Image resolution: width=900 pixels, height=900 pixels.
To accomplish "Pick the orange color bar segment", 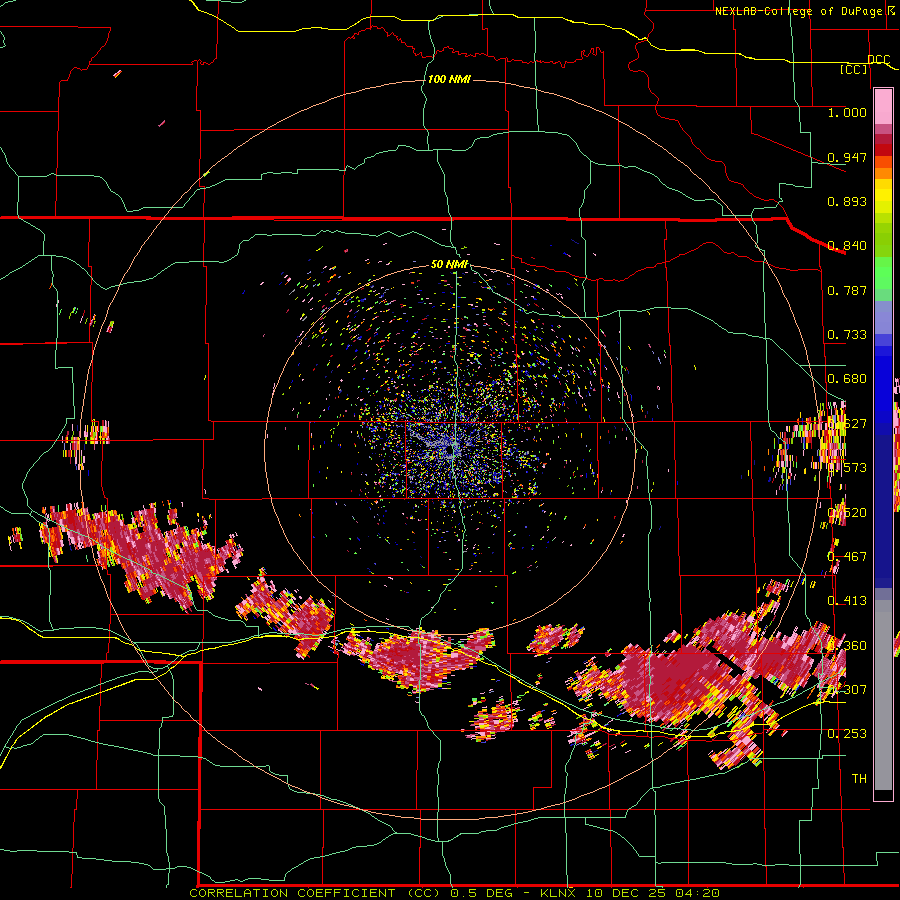I will (x=883, y=173).
